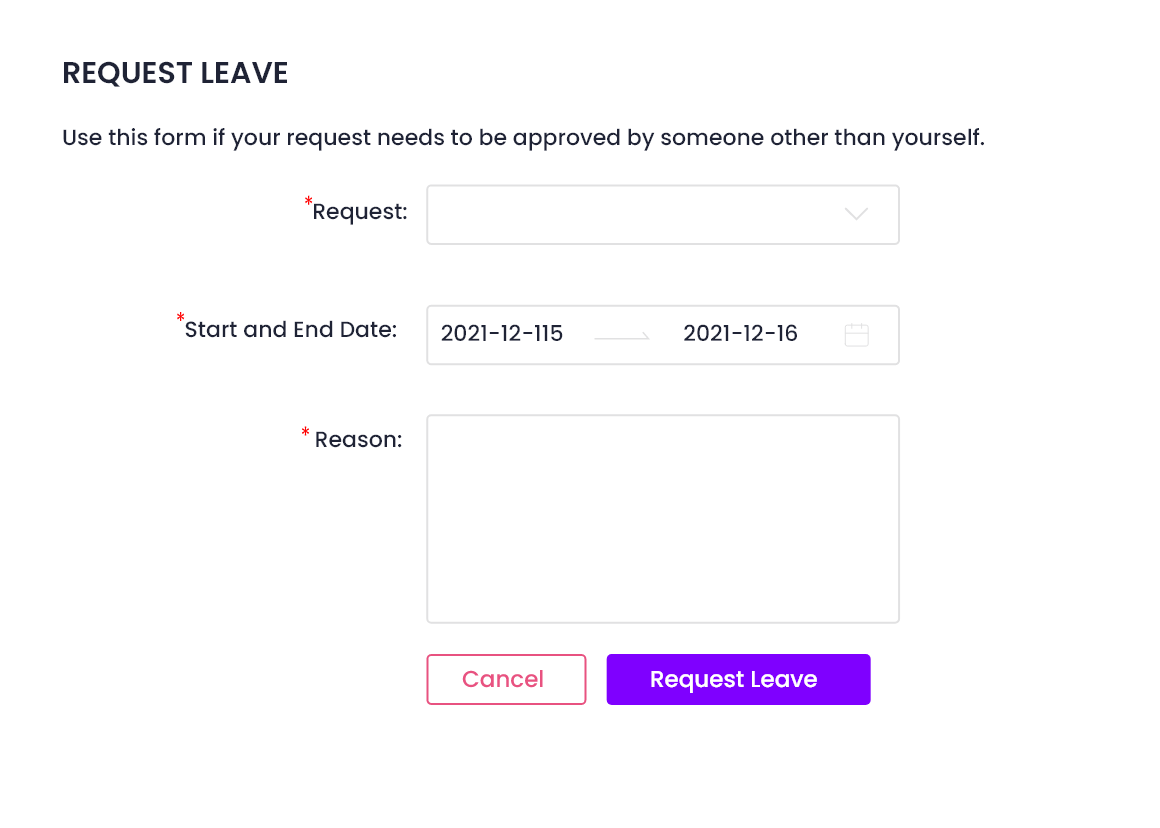Click the Reason field label
Image resolution: width=1160 pixels, height=828 pixels.
click(x=358, y=440)
